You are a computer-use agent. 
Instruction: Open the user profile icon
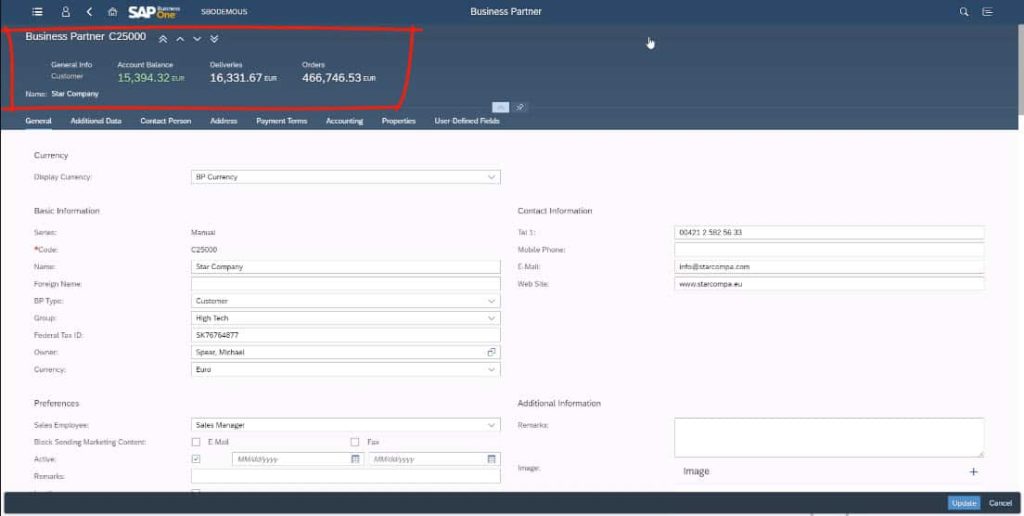[65, 12]
